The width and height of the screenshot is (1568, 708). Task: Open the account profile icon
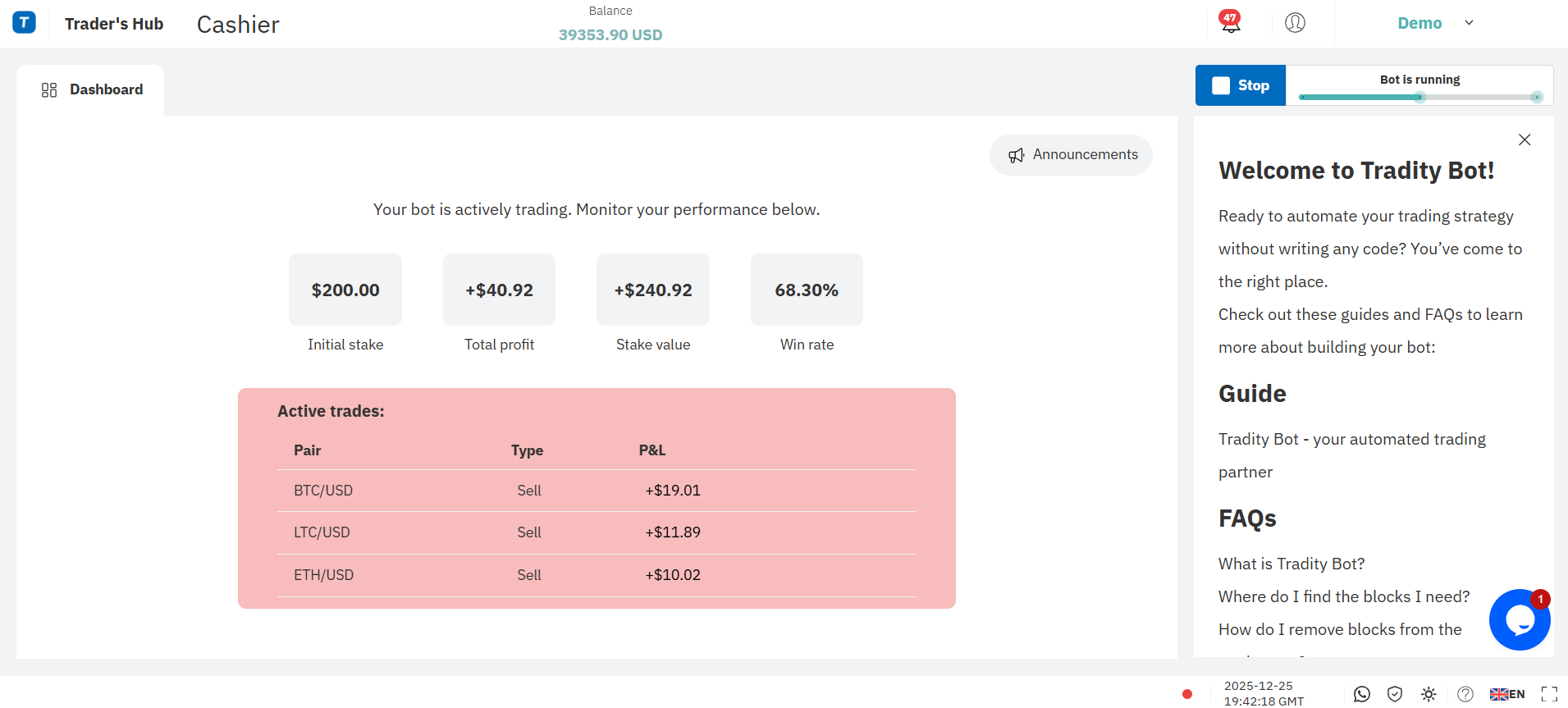tap(1295, 23)
